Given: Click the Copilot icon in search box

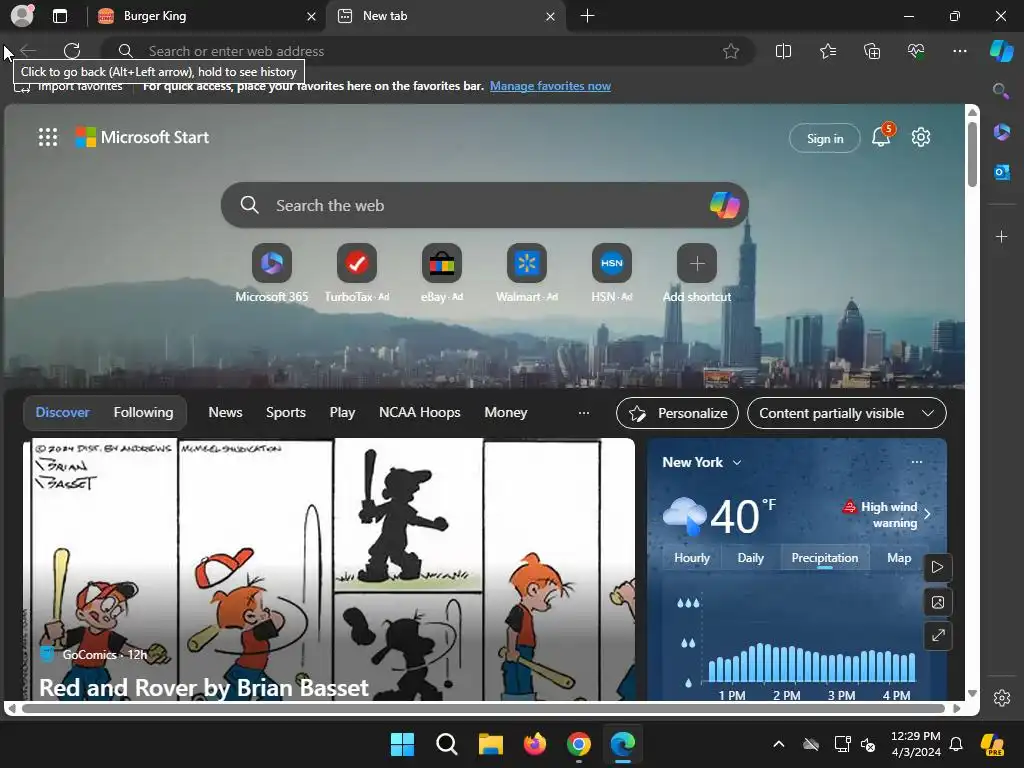Looking at the screenshot, I should [x=724, y=205].
